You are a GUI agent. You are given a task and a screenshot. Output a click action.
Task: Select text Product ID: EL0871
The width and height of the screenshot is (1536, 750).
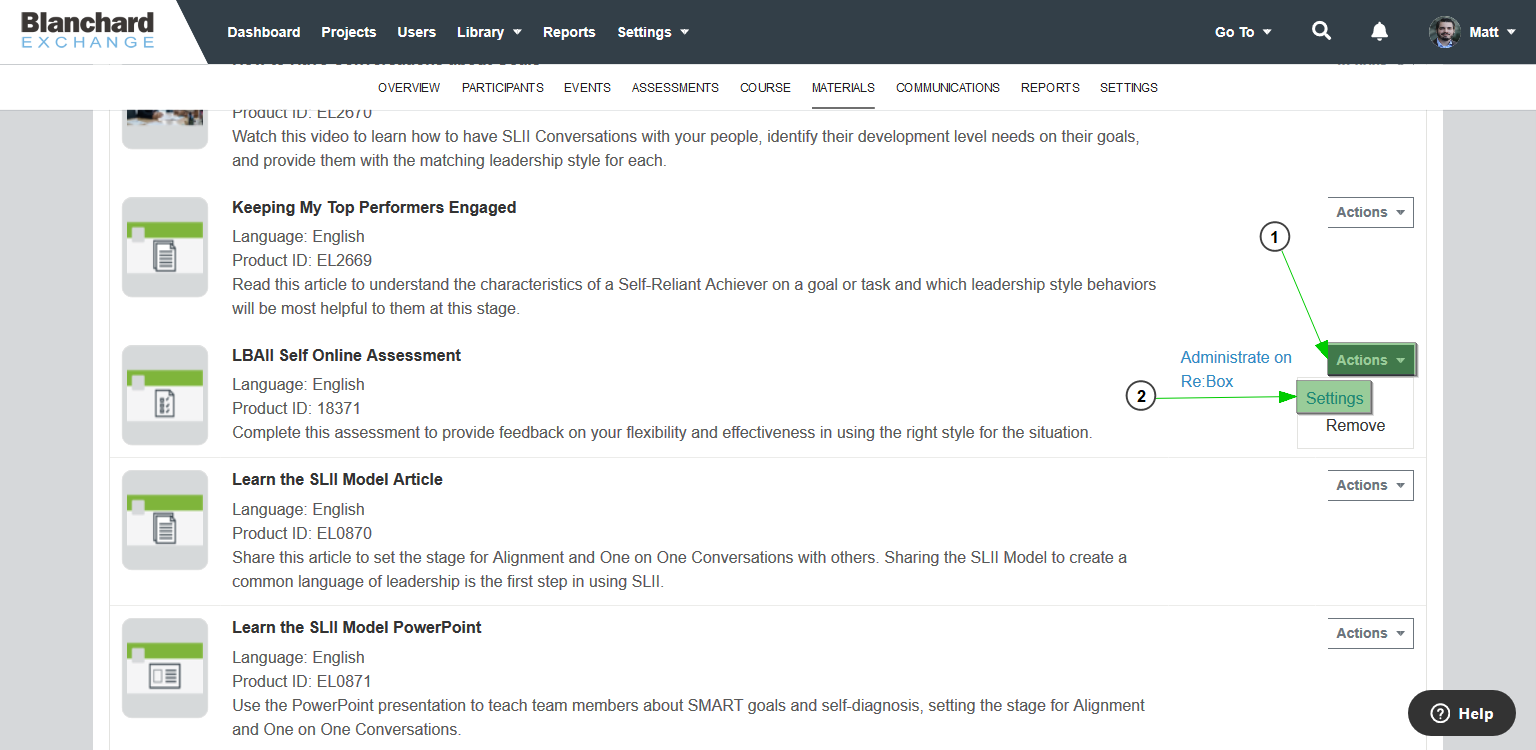302,681
